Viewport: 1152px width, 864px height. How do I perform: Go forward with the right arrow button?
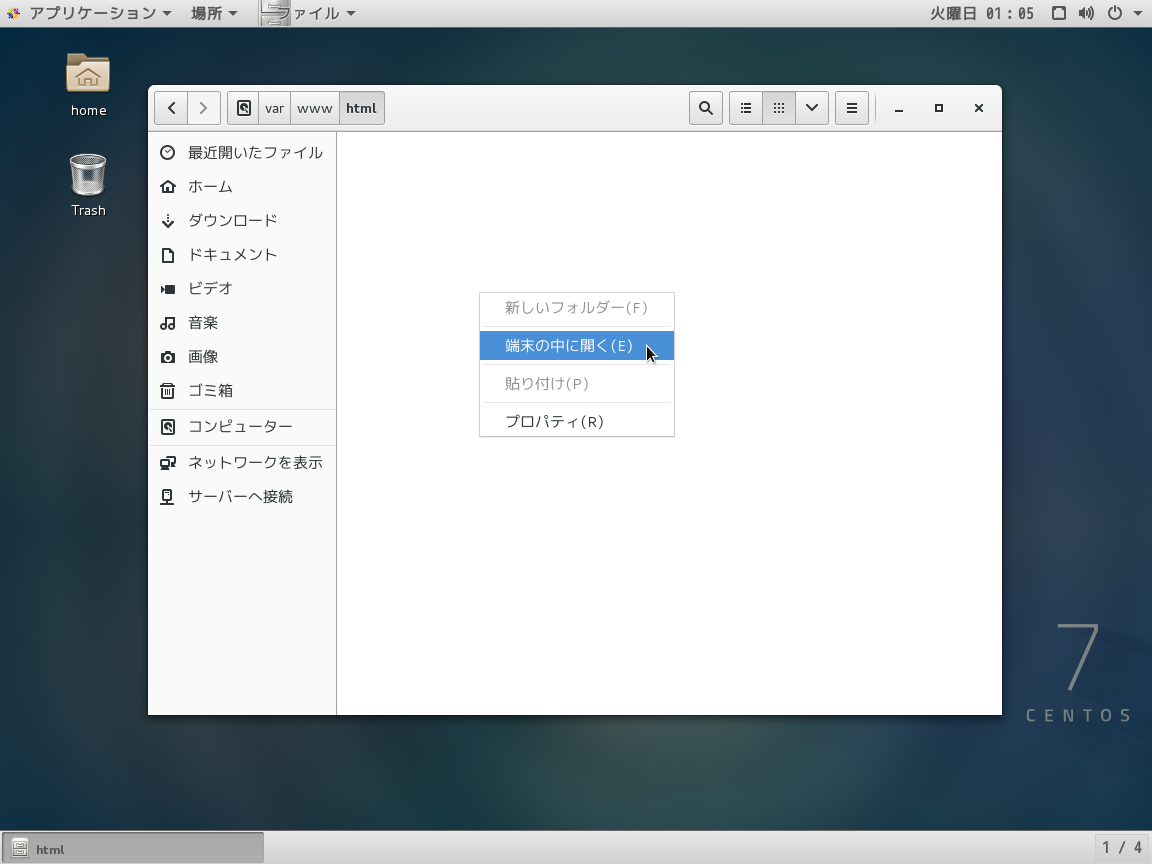(x=204, y=108)
